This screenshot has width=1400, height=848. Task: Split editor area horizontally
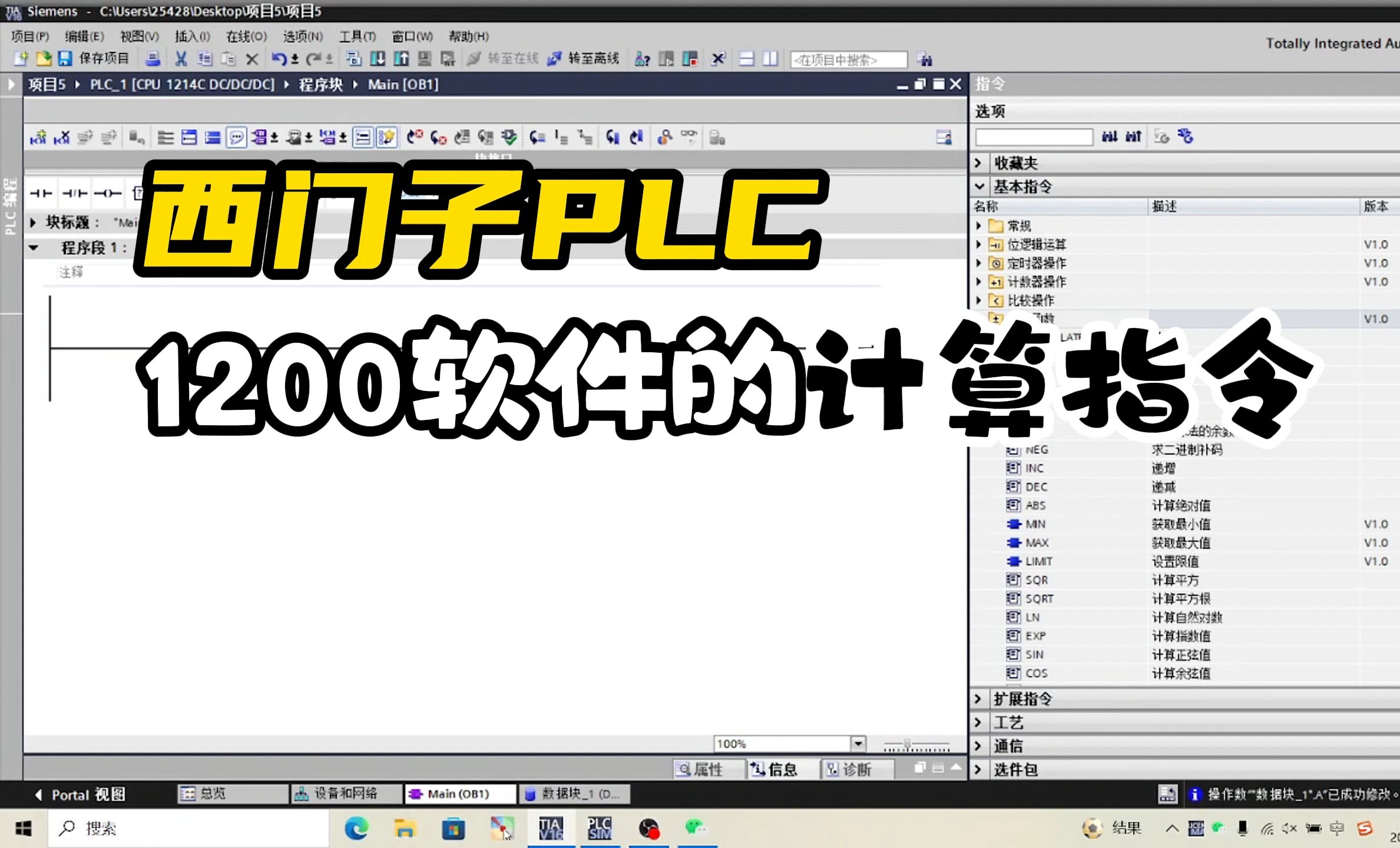click(x=746, y=59)
